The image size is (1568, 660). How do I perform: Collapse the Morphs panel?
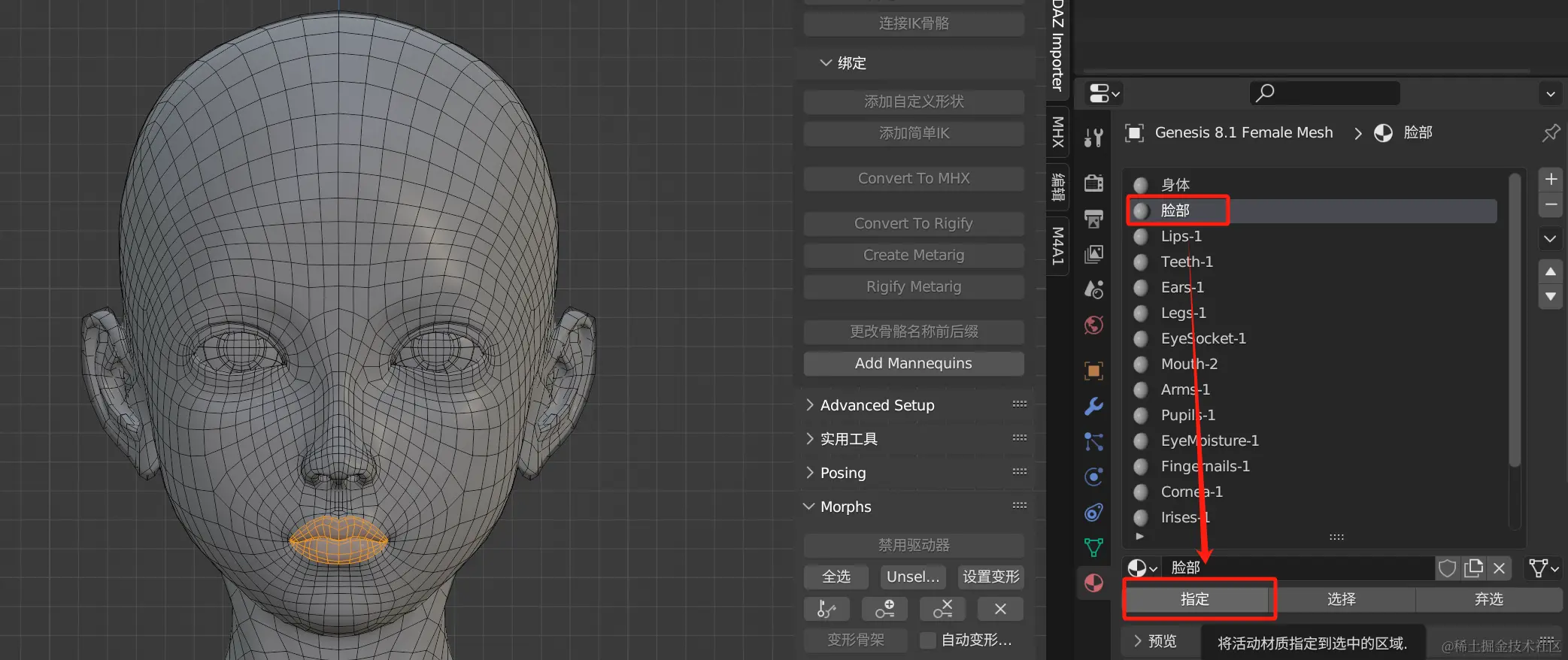point(845,507)
